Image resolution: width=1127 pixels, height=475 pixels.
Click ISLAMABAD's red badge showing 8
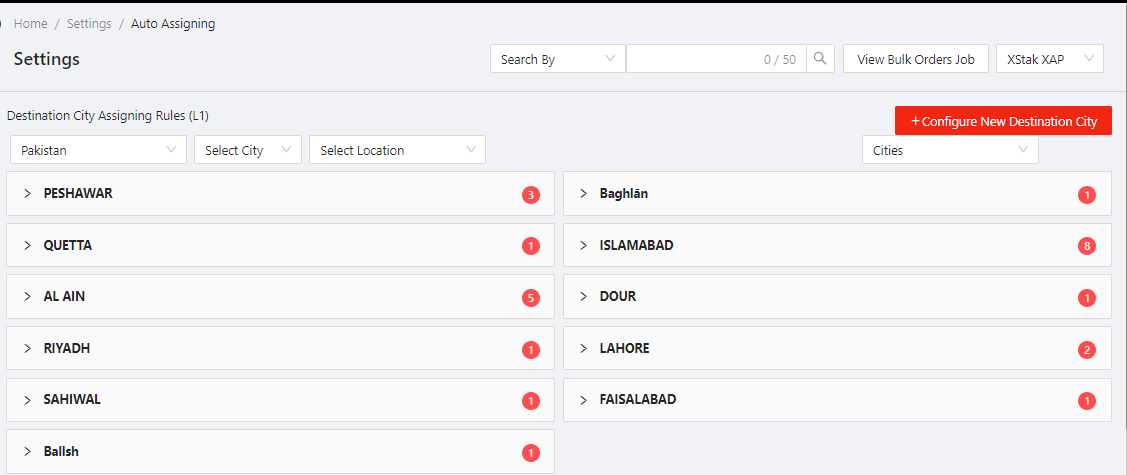point(1087,246)
